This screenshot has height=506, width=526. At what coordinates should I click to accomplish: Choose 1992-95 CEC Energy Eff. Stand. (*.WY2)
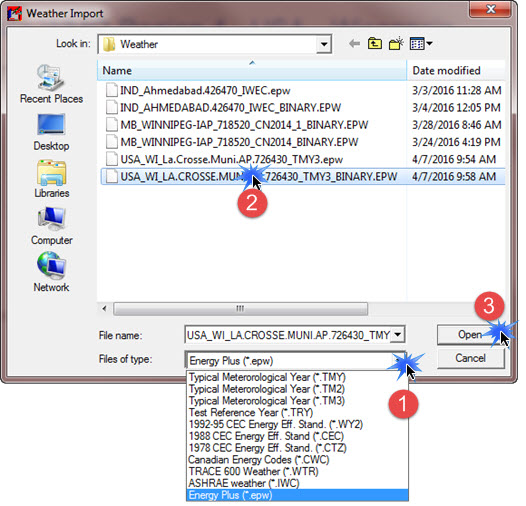[297, 424]
